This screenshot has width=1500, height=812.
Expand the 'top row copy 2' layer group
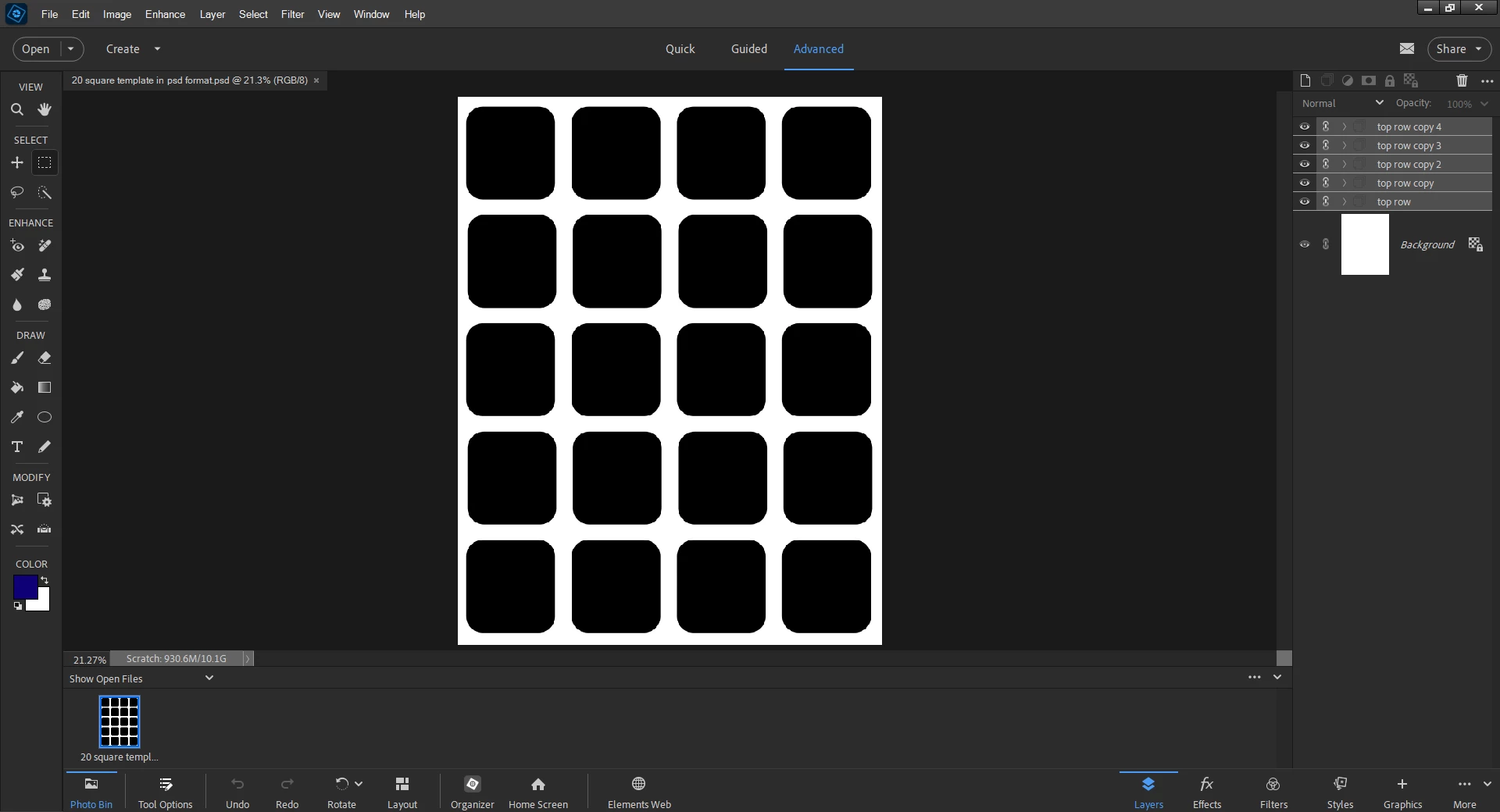click(x=1345, y=164)
